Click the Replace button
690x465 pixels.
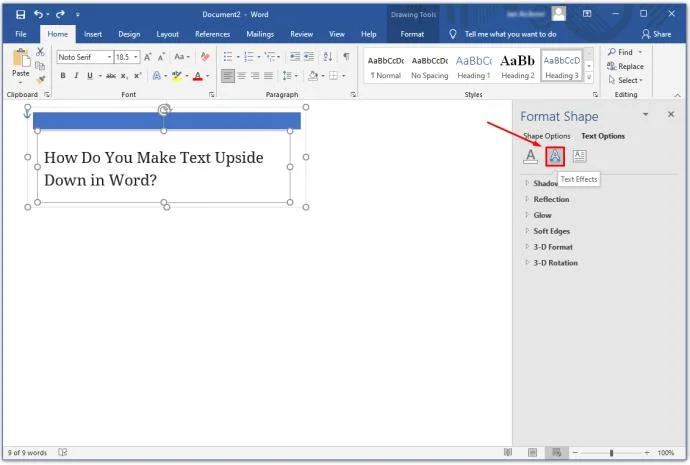click(x=625, y=66)
